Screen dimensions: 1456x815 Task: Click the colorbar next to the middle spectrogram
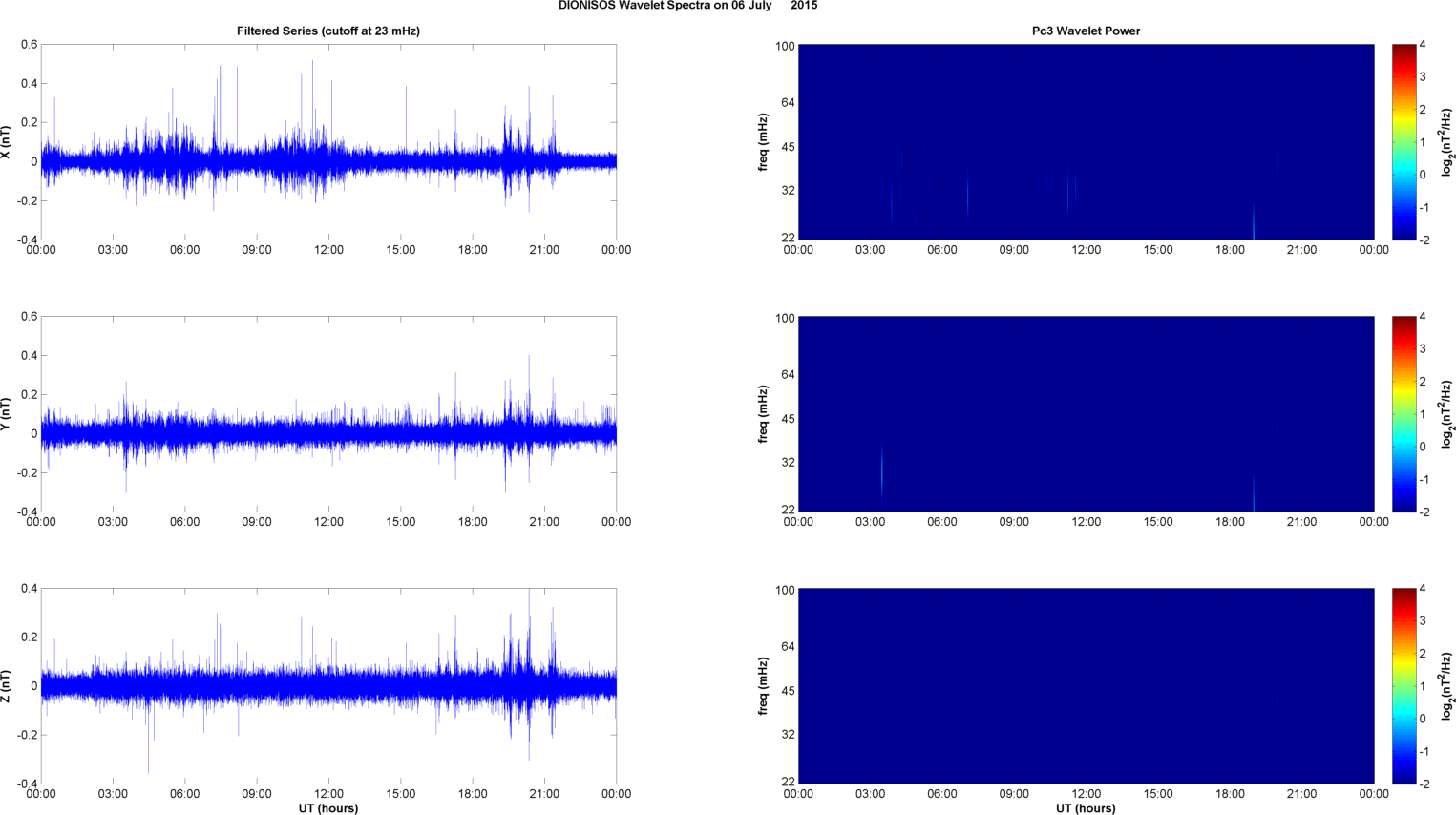(x=1403, y=414)
